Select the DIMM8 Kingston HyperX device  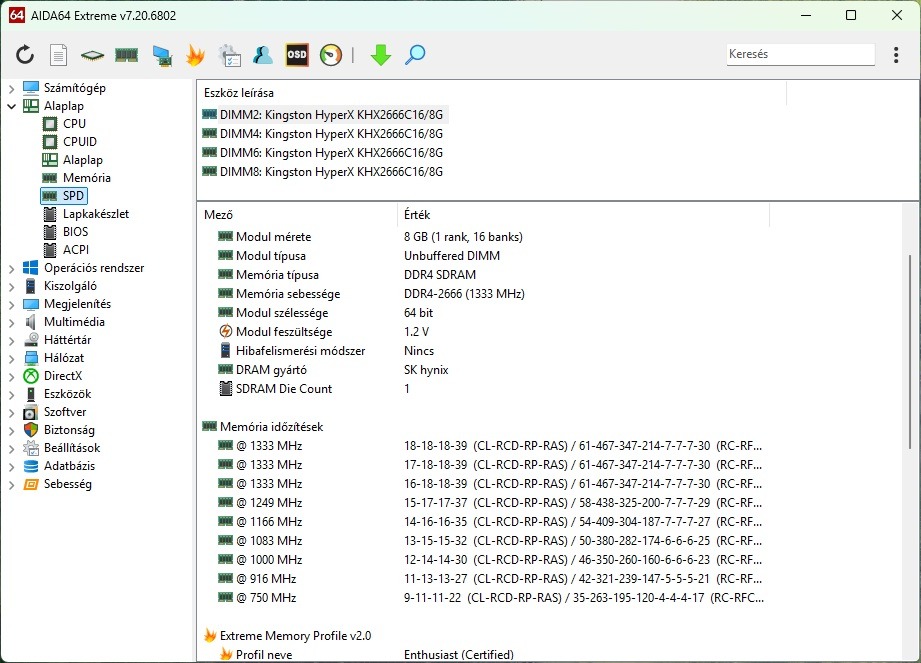click(x=324, y=172)
